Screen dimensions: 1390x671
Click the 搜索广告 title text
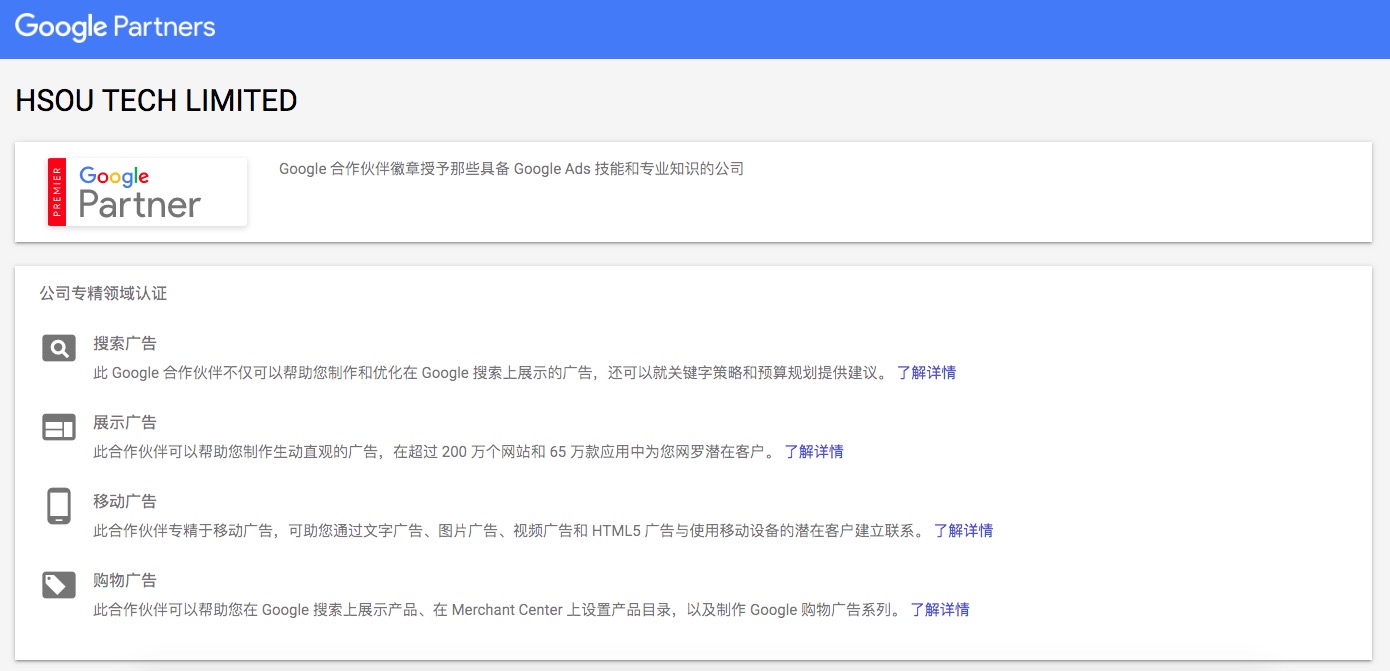125,343
